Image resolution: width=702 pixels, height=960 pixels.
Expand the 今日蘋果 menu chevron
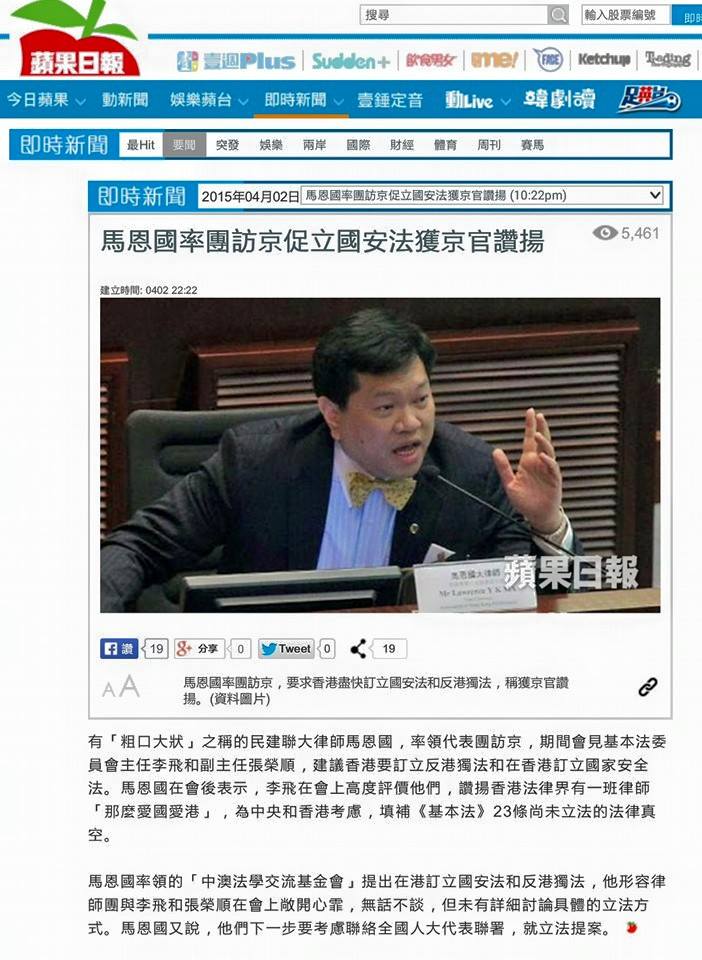click(80, 102)
